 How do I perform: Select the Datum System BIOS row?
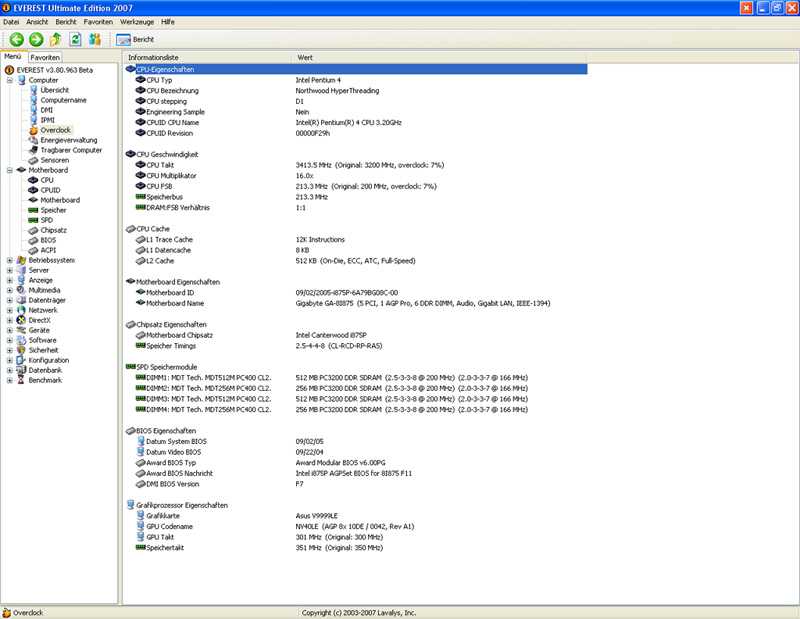tap(356, 441)
